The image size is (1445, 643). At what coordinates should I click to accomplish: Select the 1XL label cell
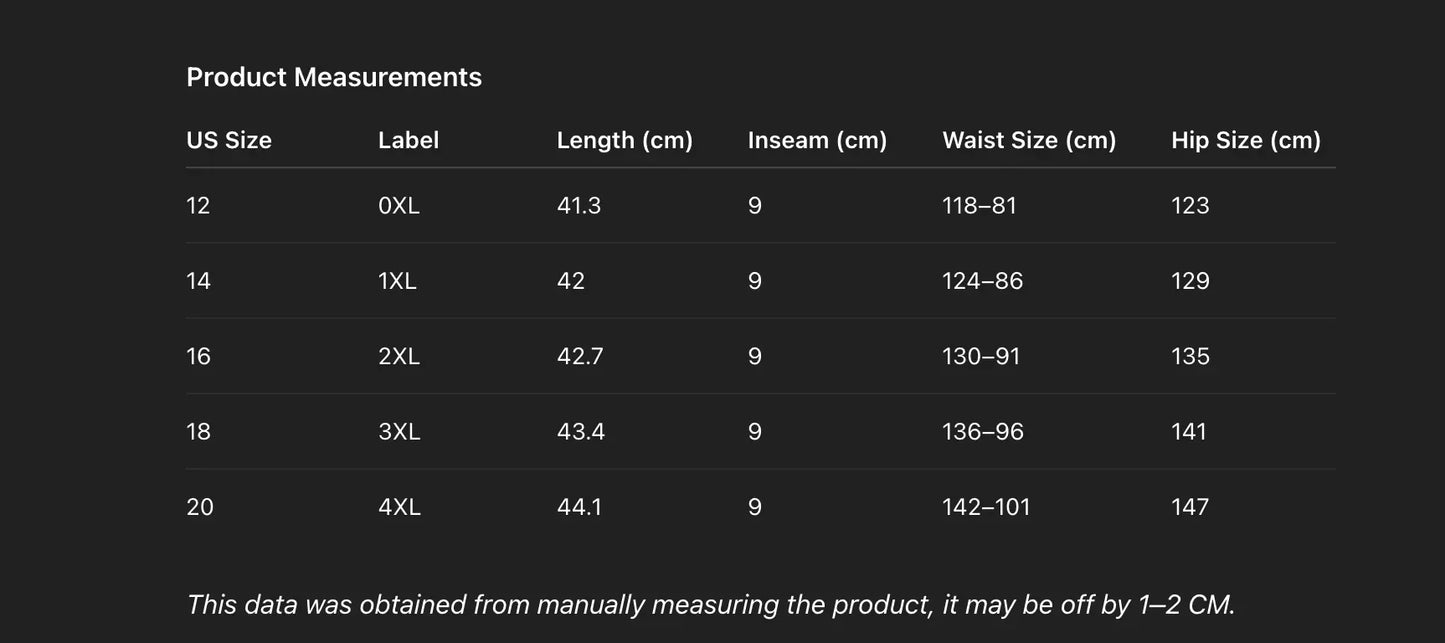click(x=397, y=281)
